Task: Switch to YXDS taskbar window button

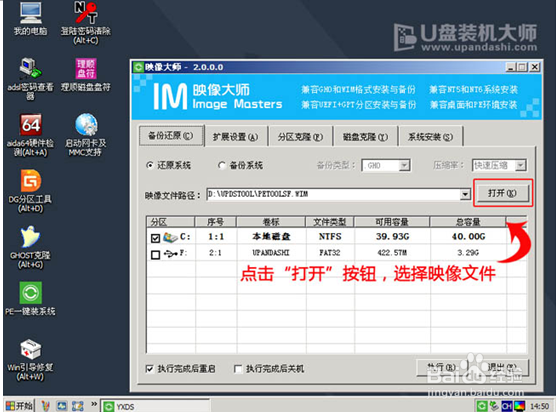Action: (x=156, y=406)
